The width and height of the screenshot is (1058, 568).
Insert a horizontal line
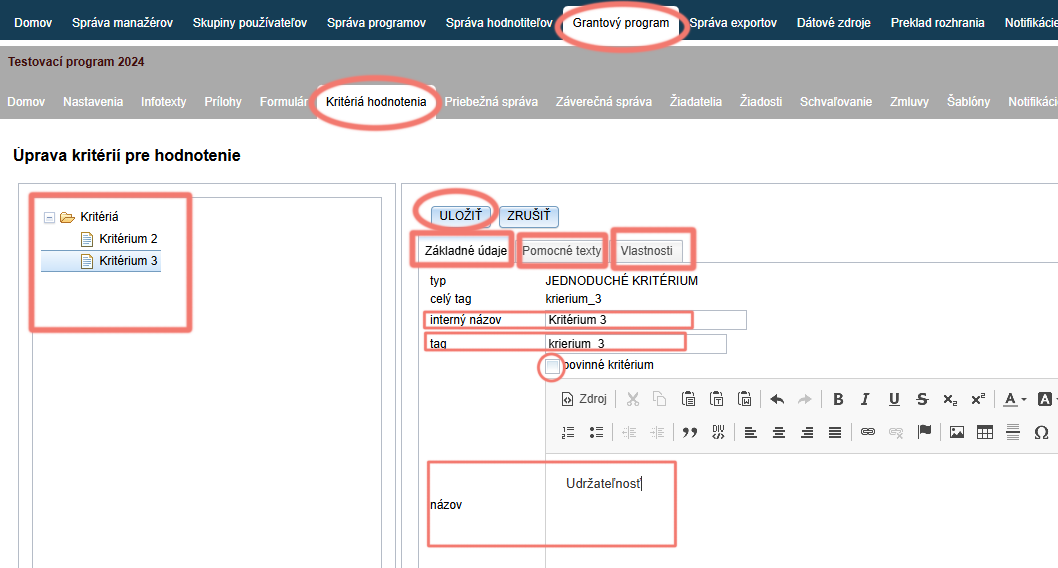pos(1013,432)
